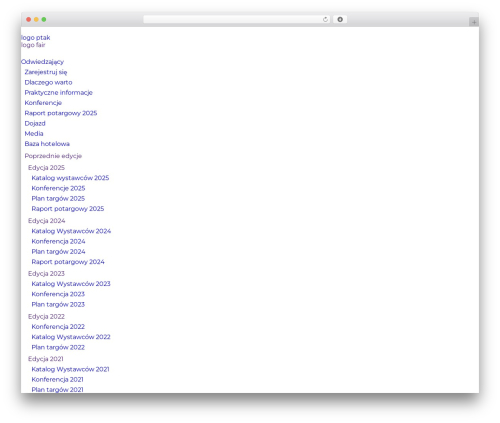Click the browser address bar field

236,20
